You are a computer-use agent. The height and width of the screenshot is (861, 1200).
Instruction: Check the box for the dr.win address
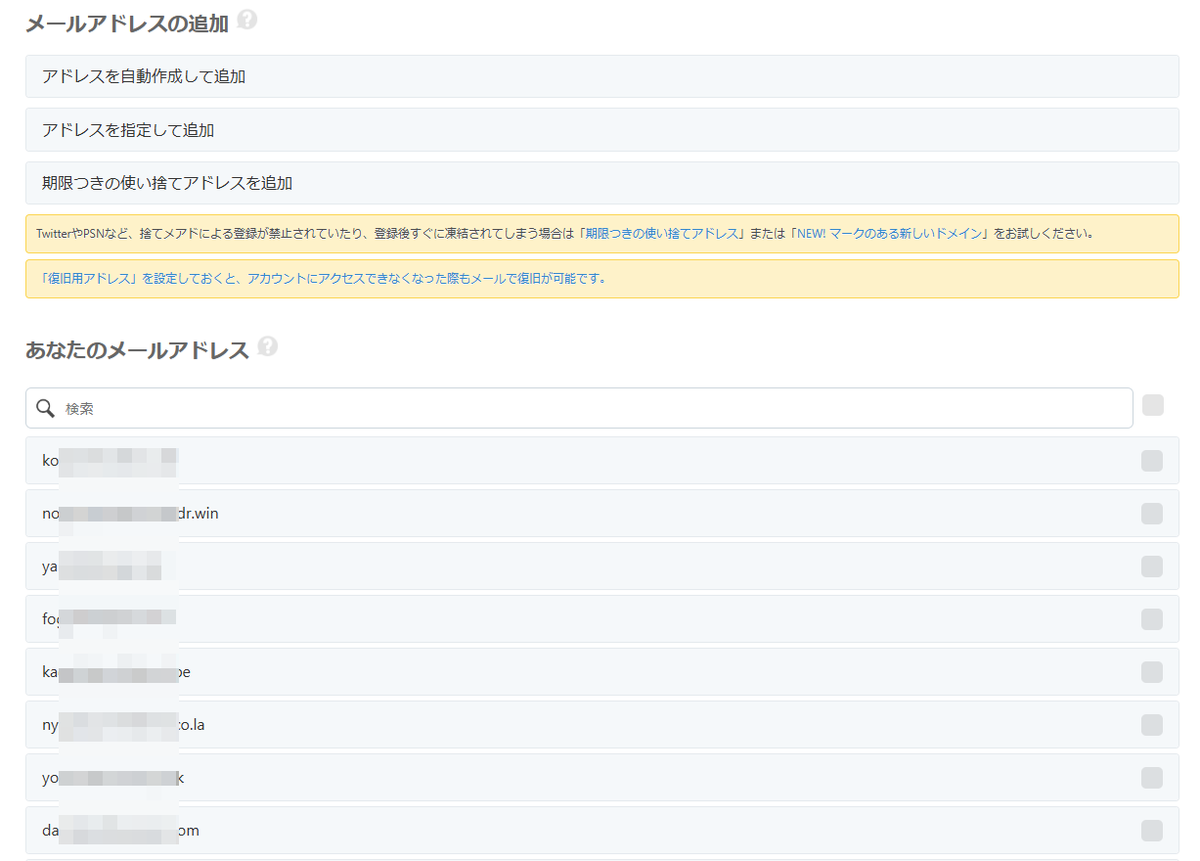click(x=1150, y=513)
